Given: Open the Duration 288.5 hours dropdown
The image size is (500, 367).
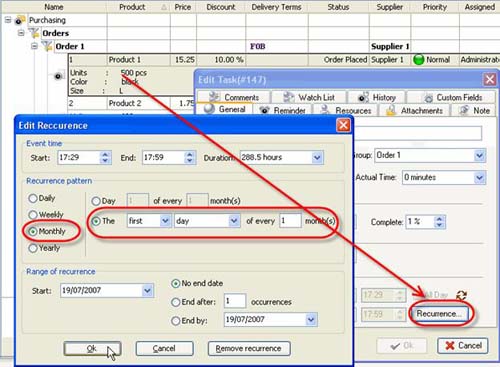Looking at the screenshot, I should (317, 158).
